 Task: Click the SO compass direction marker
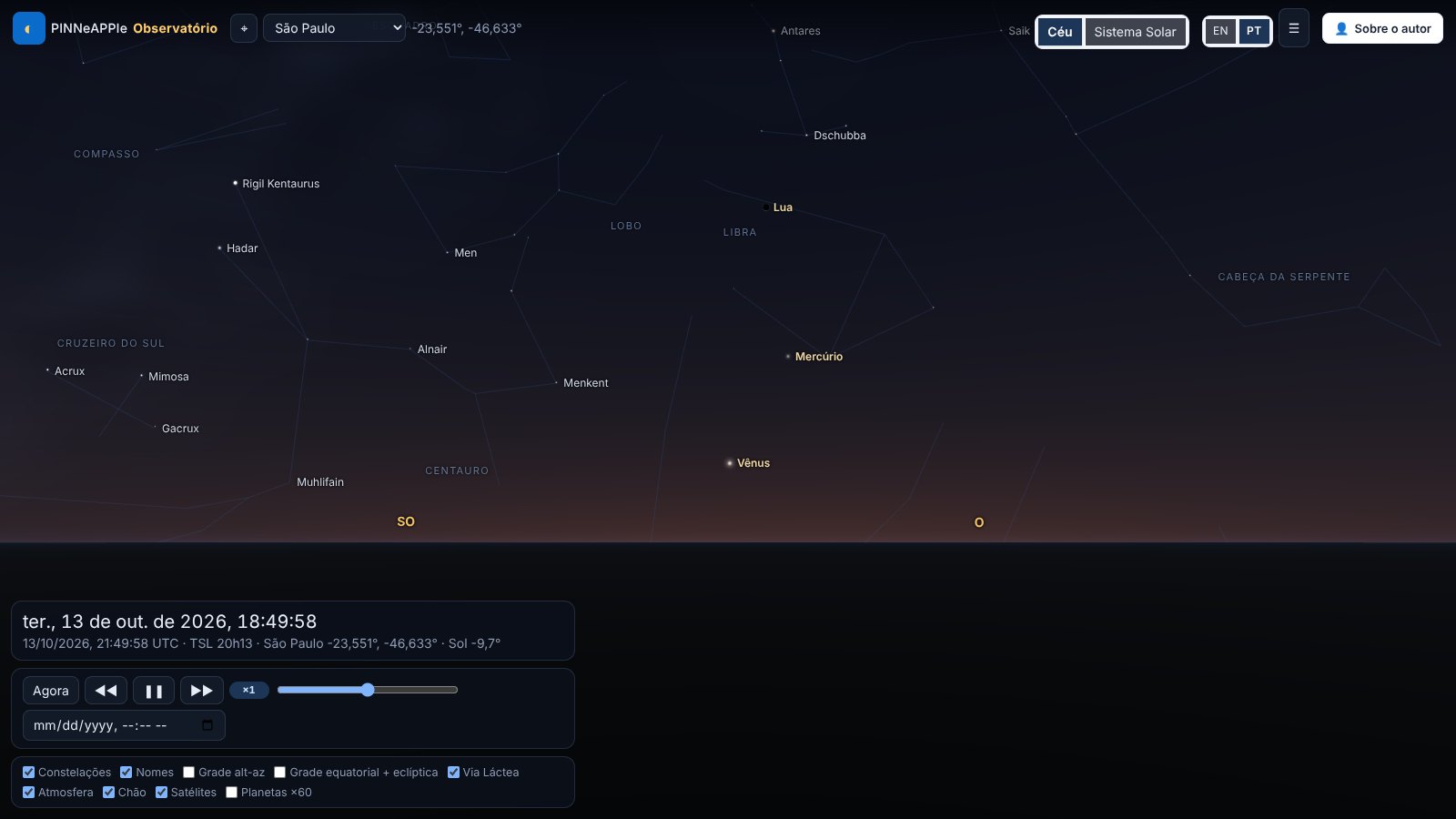(406, 521)
